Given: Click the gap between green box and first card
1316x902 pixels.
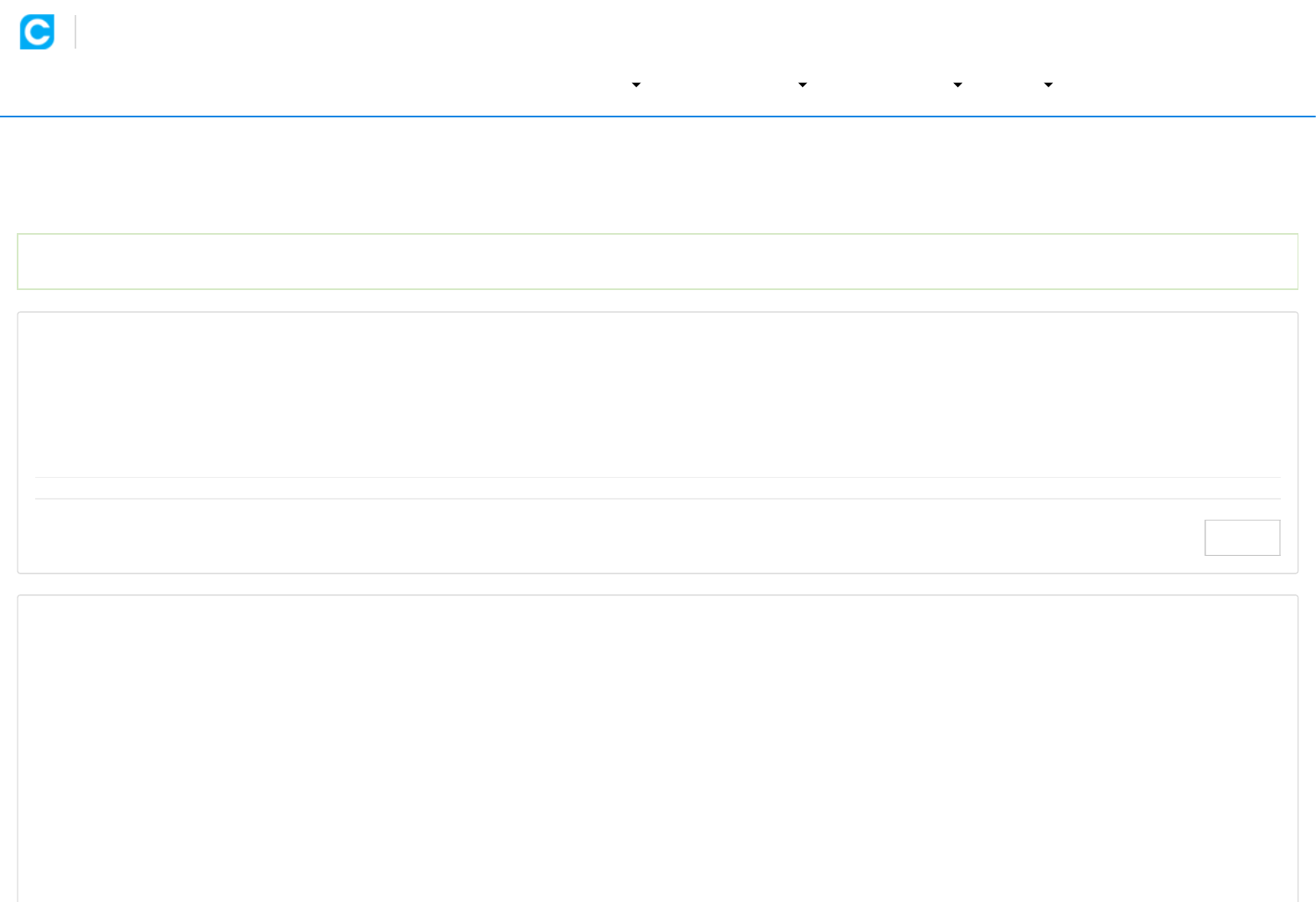Looking at the screenshot, I should (657, 301).
